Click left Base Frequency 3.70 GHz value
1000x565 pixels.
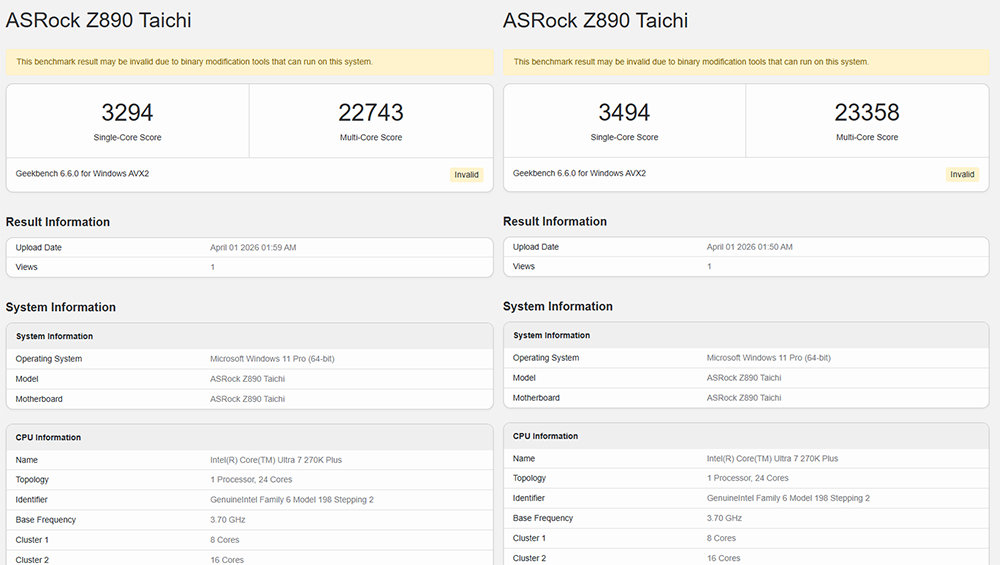coord(228,520)
